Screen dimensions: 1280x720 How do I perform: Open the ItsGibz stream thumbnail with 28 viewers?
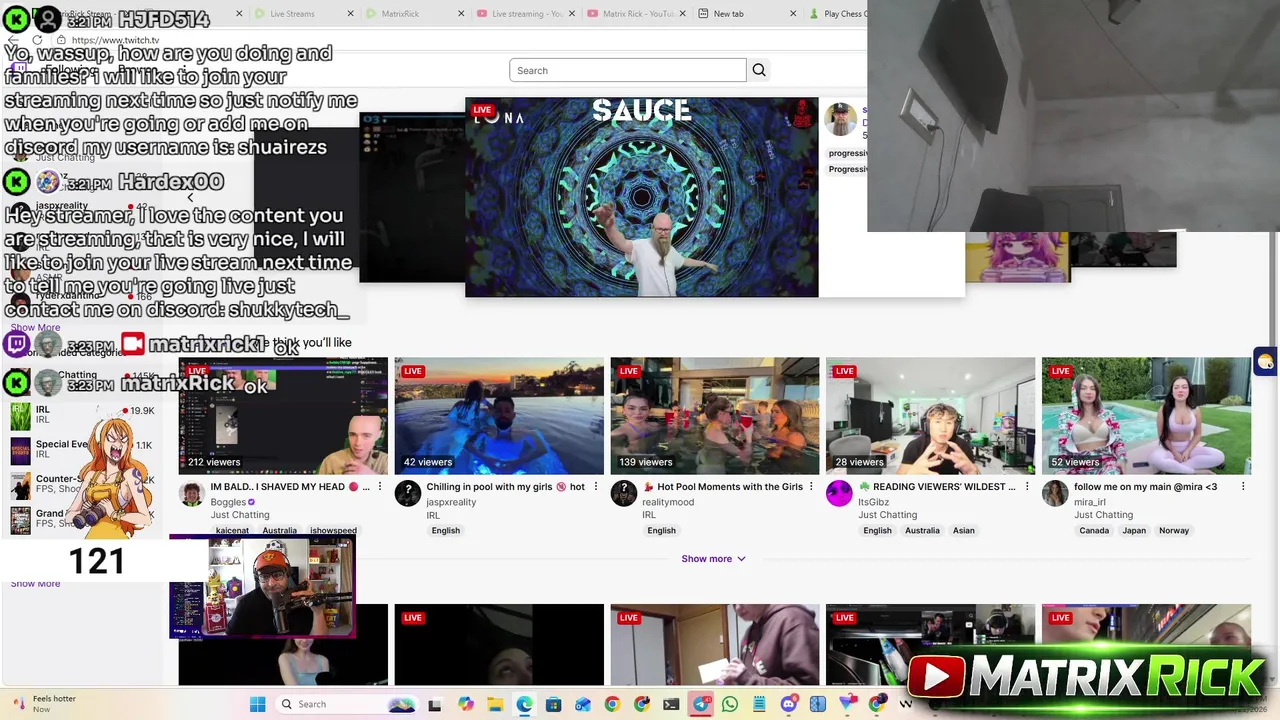[x=930, y=416]
